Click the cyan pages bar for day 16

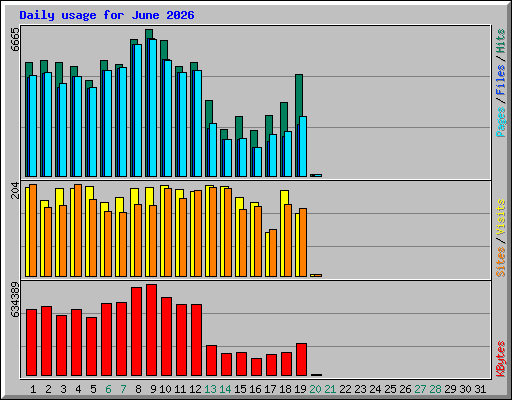coord(258,162)
